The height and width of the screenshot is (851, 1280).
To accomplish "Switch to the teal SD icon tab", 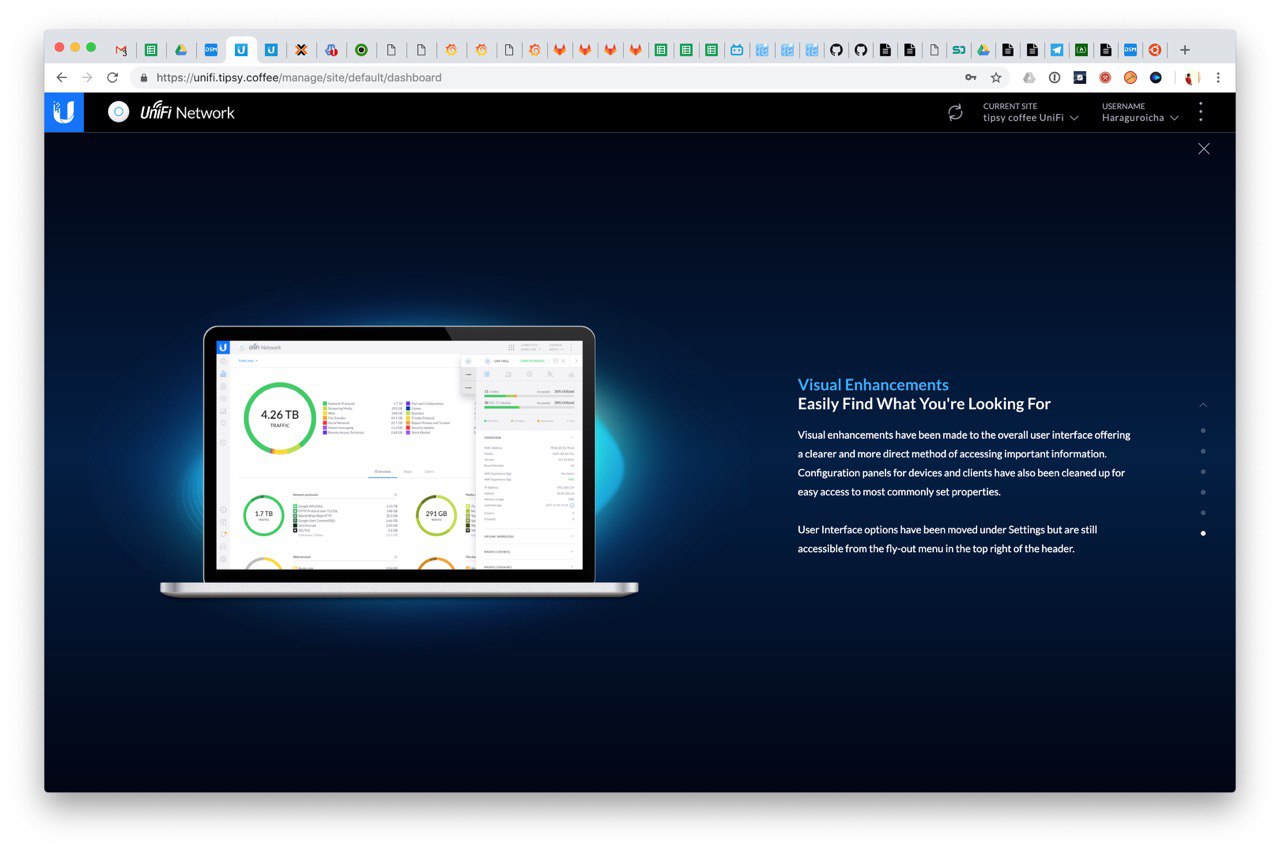I will tap(959, 49).
